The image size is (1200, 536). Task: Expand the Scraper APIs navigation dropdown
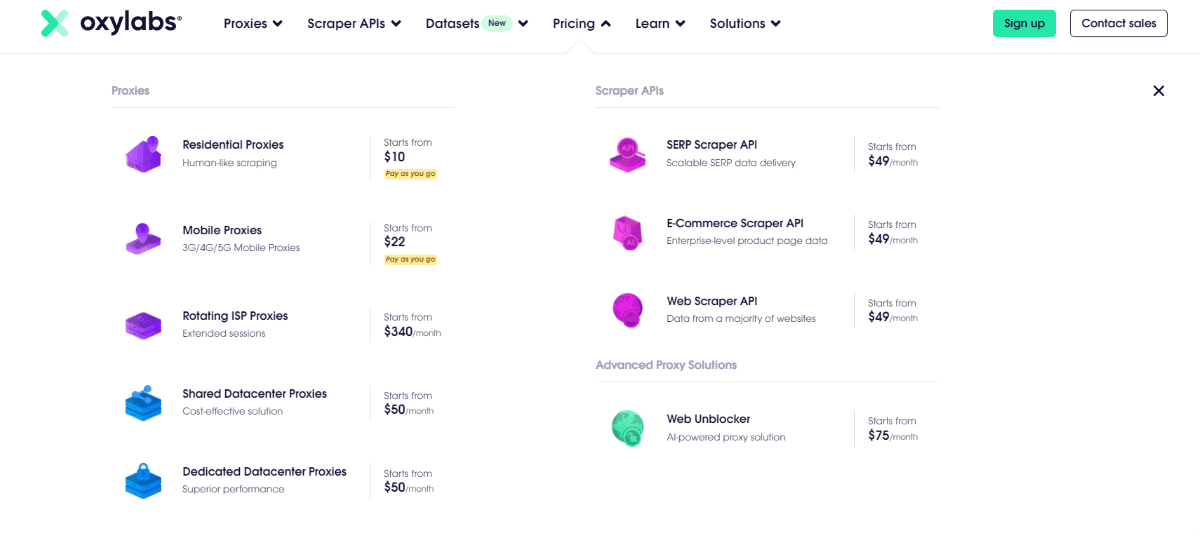(x=354, y=23)
